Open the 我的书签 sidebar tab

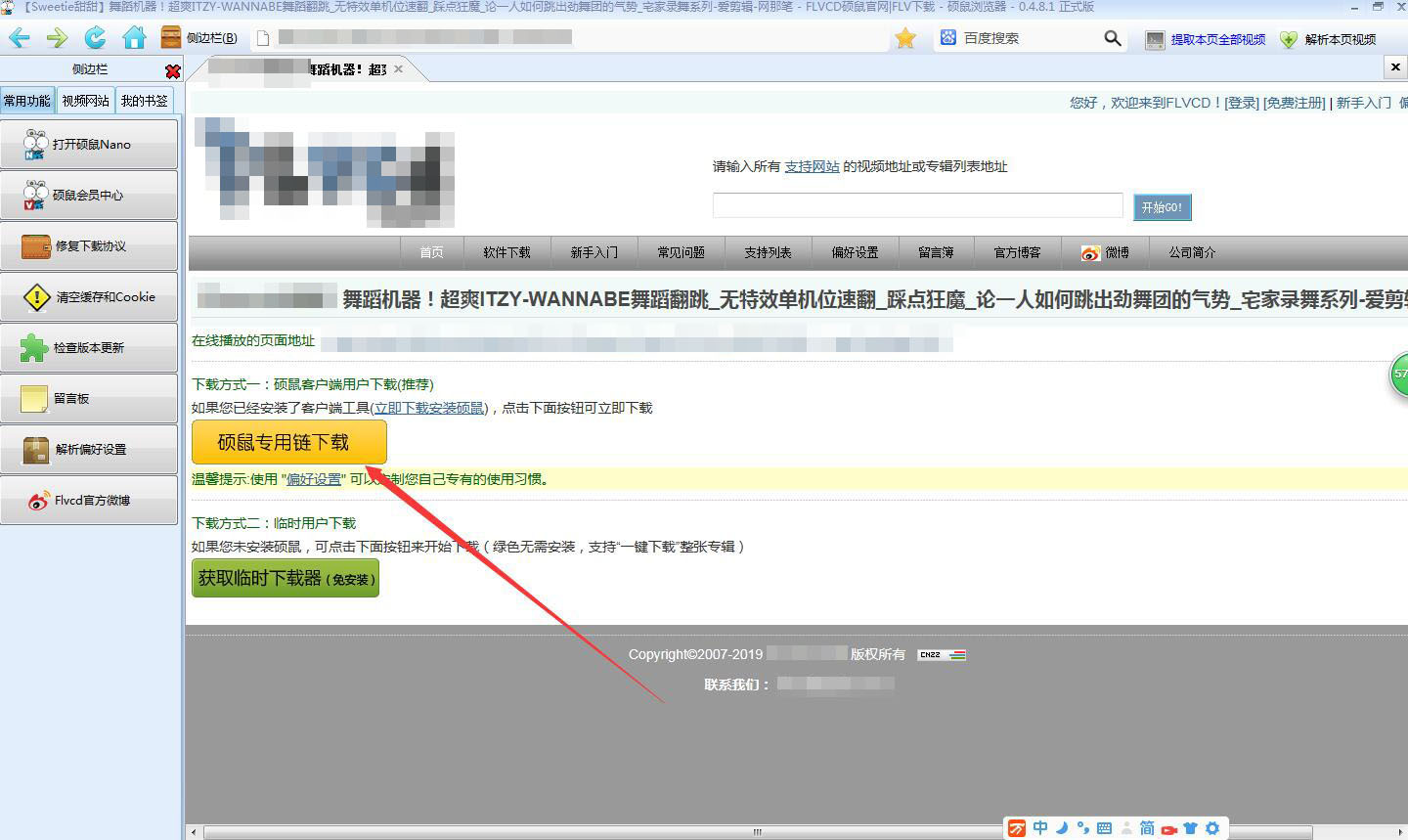(144, 101)
